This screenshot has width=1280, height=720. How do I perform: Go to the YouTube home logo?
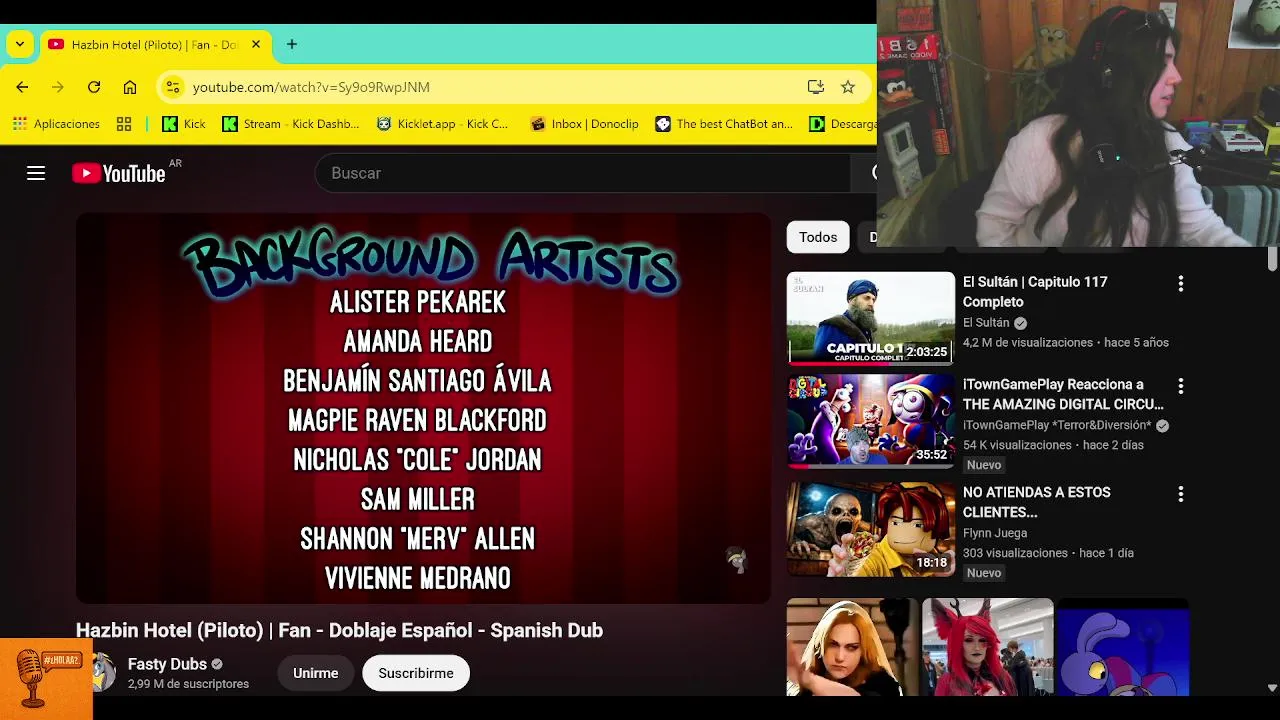tap(118, 173)
